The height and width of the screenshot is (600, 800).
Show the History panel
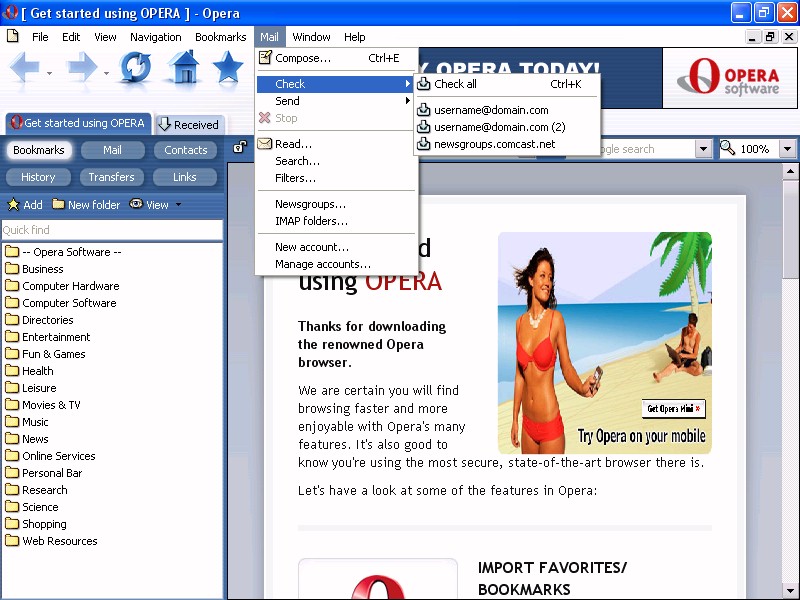tap(38, 177)
